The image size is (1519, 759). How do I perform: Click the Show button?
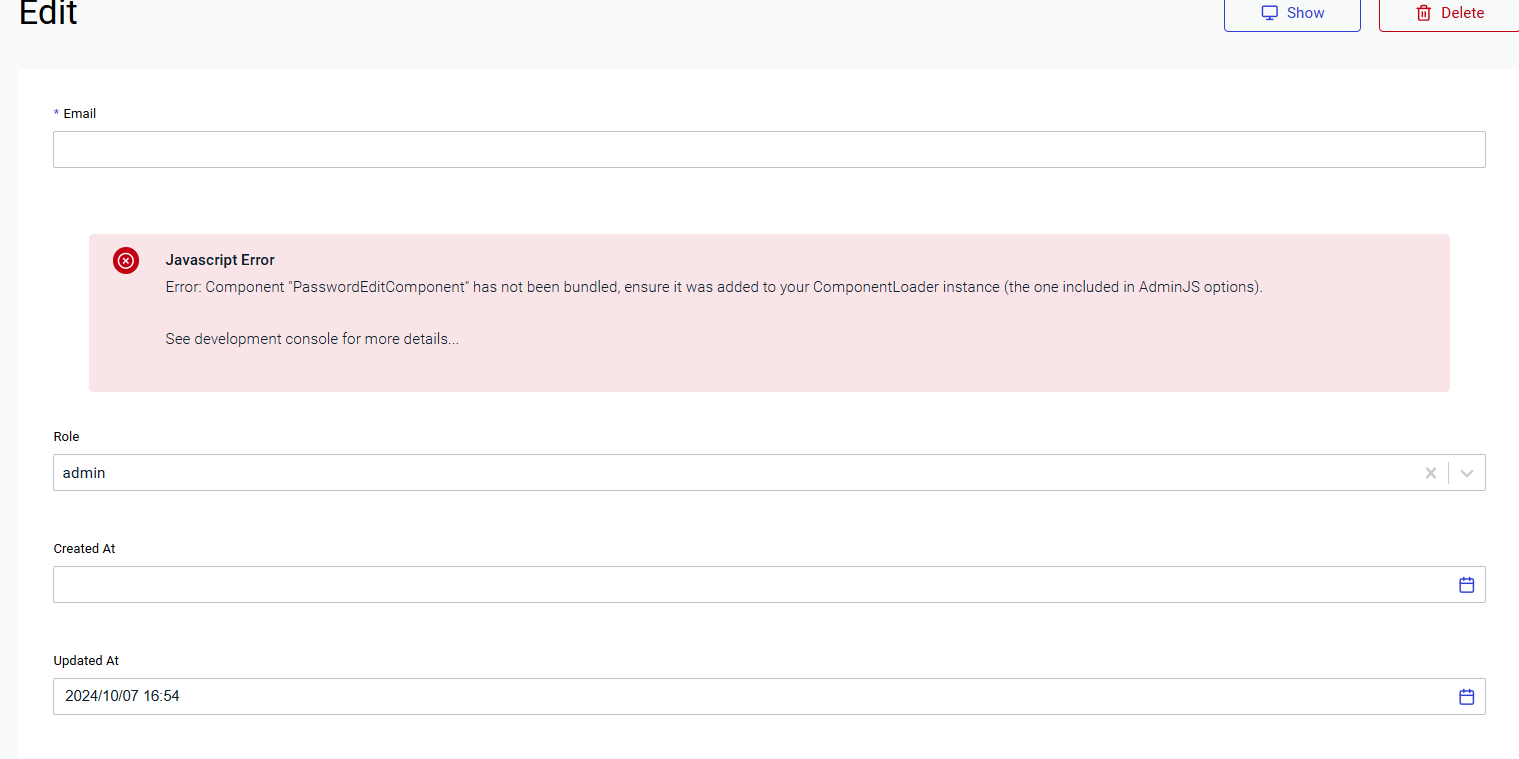point(1292,15)
